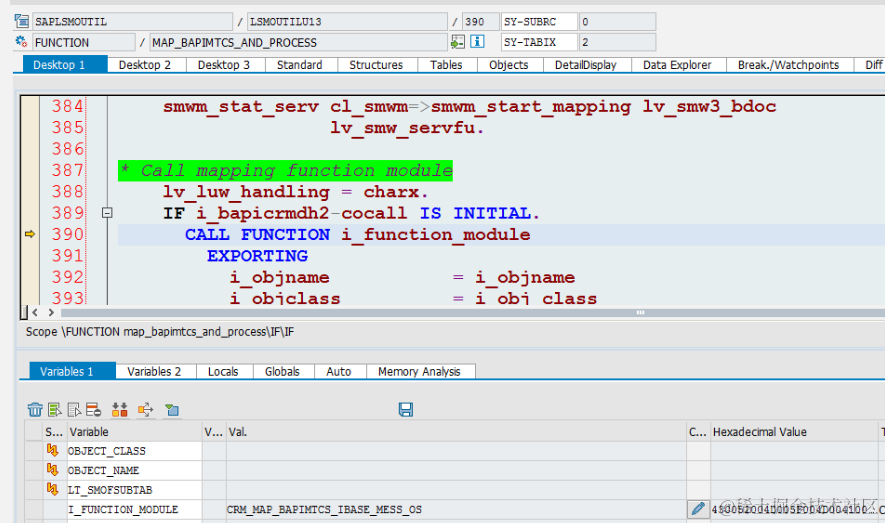Click the Hexadecimal Value column header
Viewport: 885px width, 523px height.
(794, 432)
